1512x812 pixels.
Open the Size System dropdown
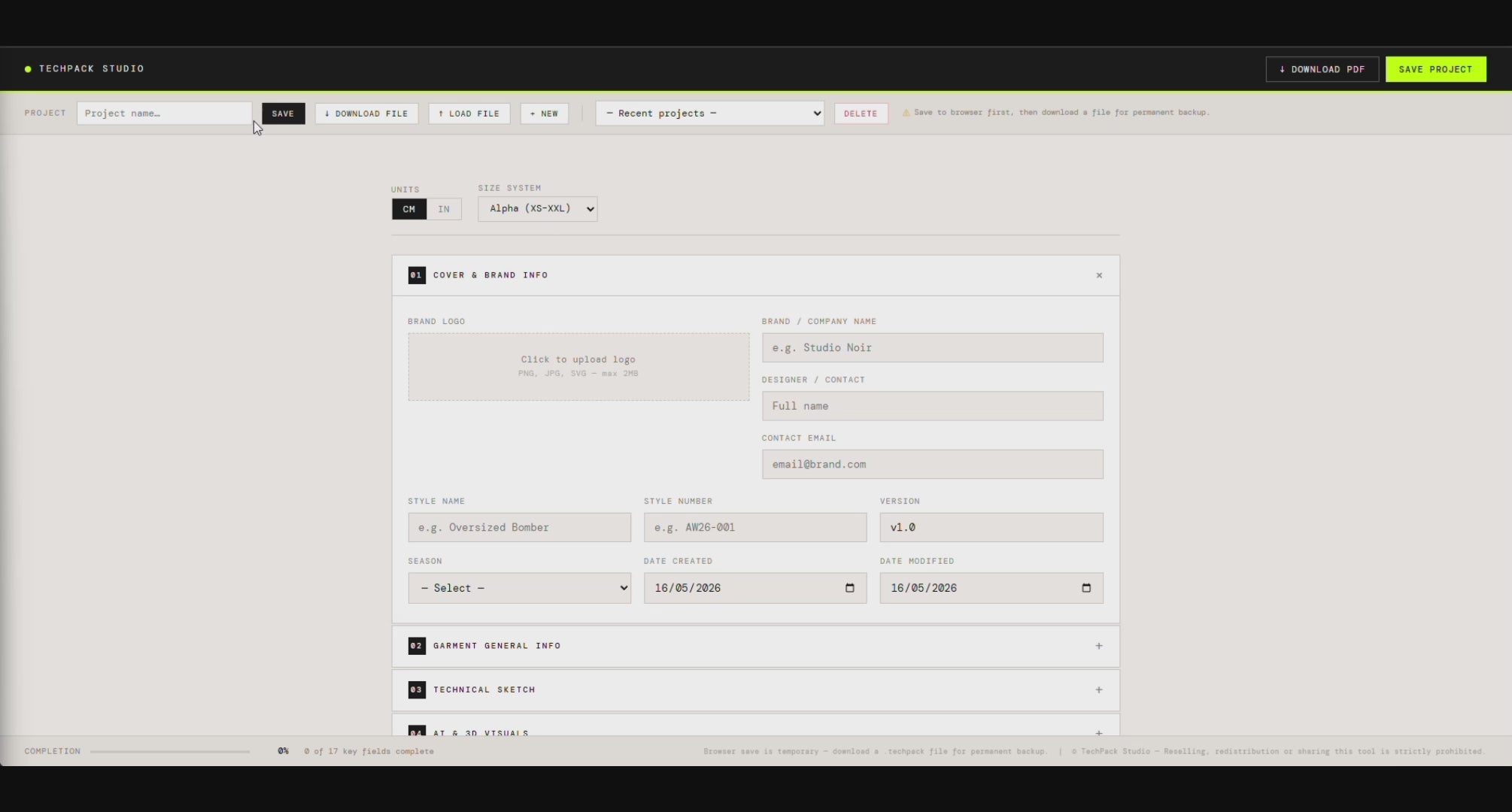(537, 208)
